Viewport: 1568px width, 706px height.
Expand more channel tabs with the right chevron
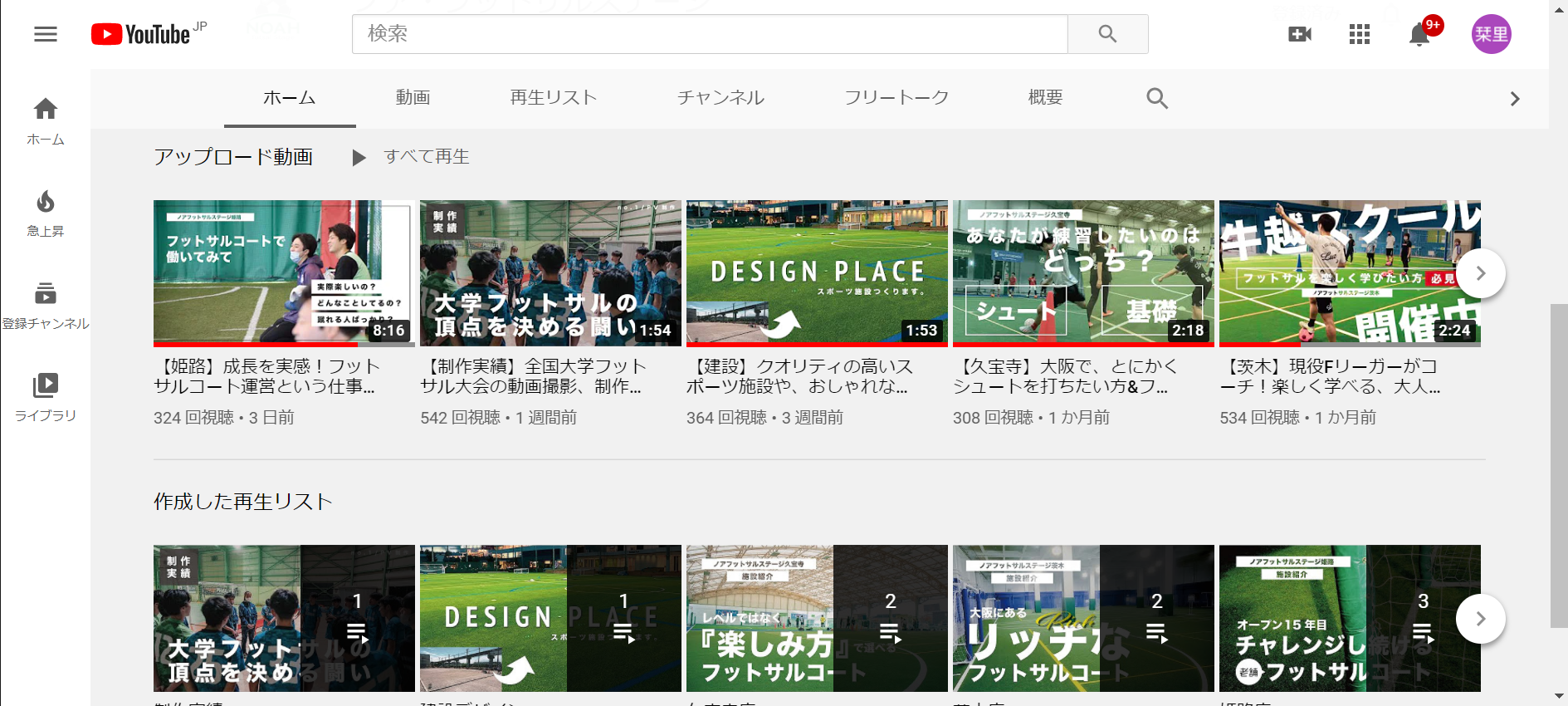pyautogui.click(x=1515, y=99)
